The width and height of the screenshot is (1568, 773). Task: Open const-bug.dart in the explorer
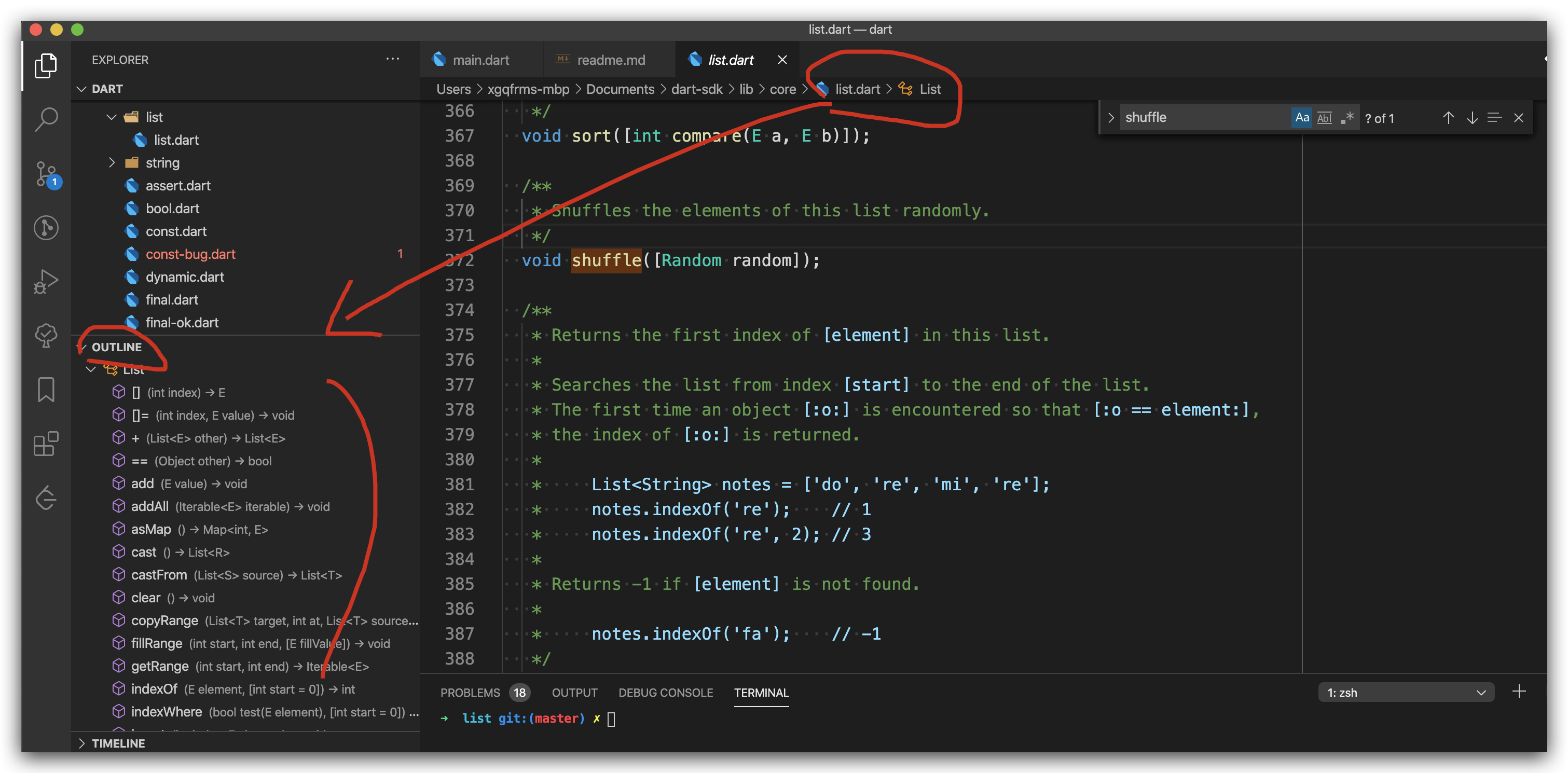tap(190, 254)
